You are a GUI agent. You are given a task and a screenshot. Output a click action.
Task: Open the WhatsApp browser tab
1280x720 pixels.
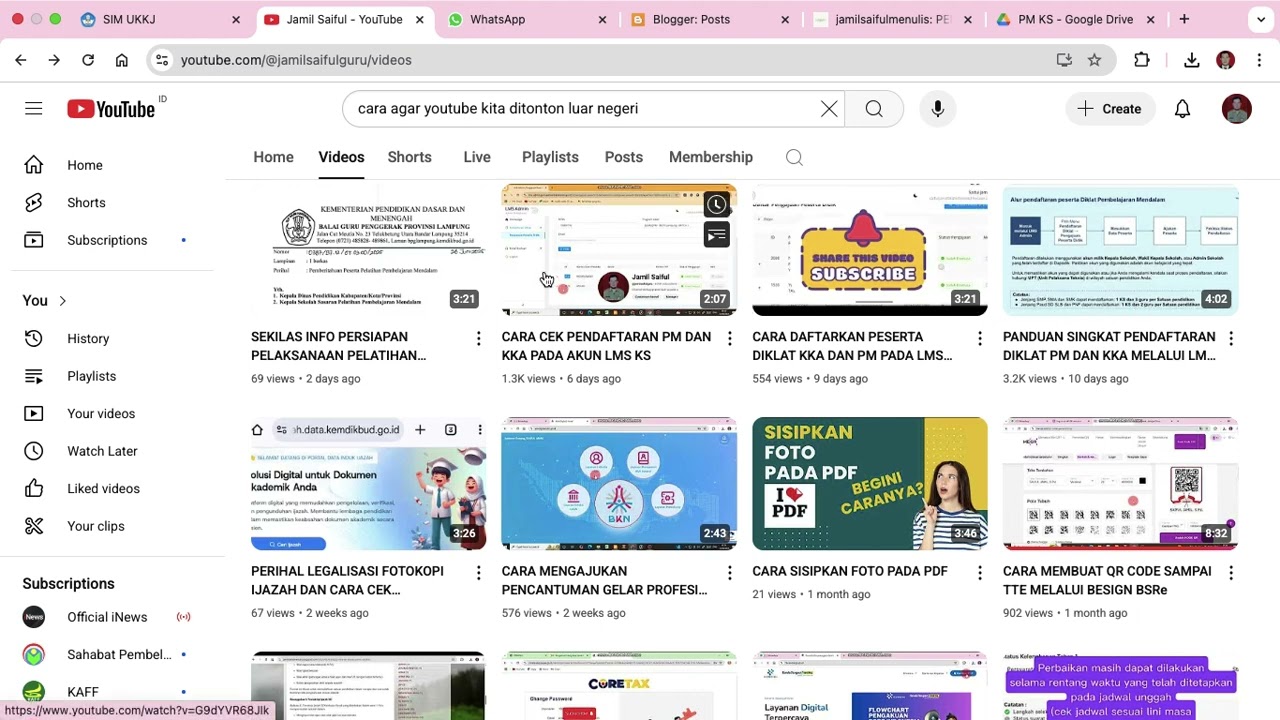pos(497,19)
